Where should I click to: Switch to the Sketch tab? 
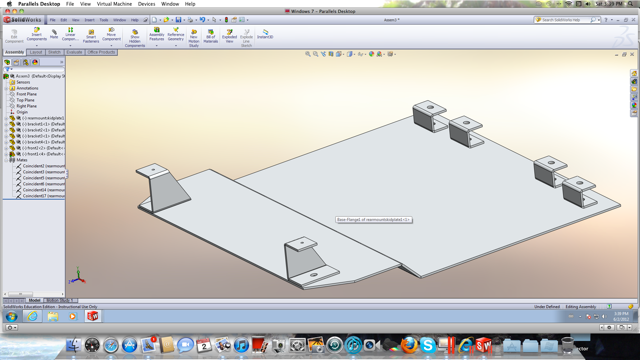pyautogui.click(x=54, y=52)
